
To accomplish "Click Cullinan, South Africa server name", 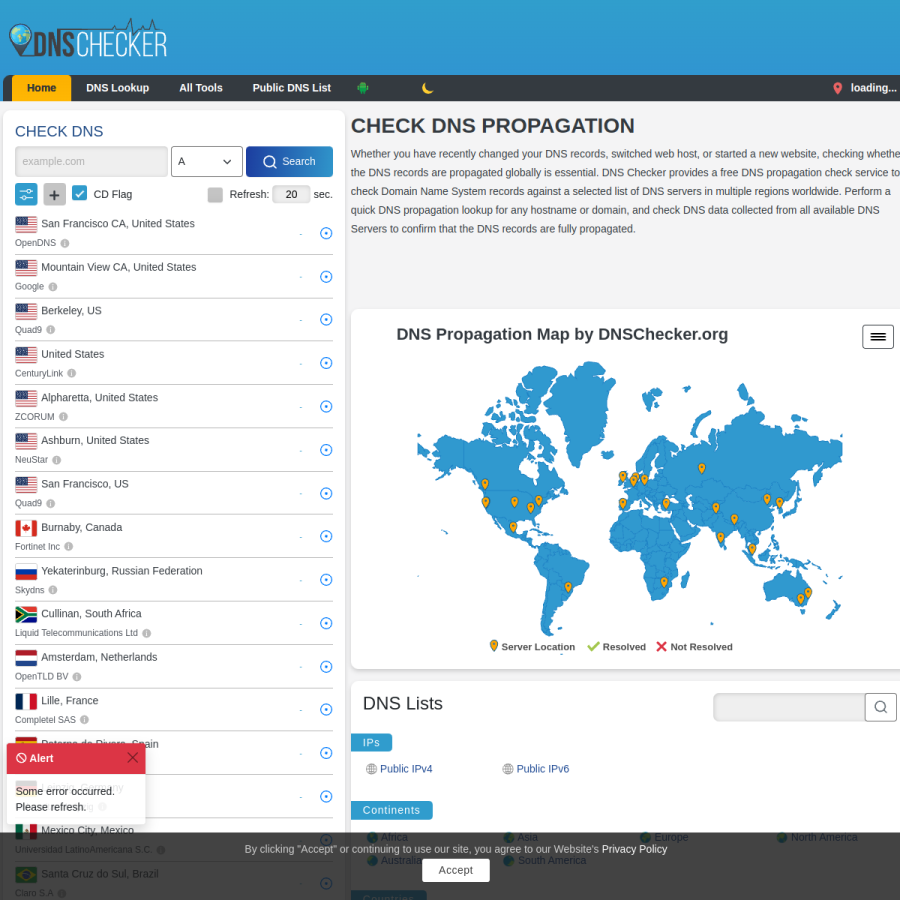I will pyautogui.click(x=91, y=614).
